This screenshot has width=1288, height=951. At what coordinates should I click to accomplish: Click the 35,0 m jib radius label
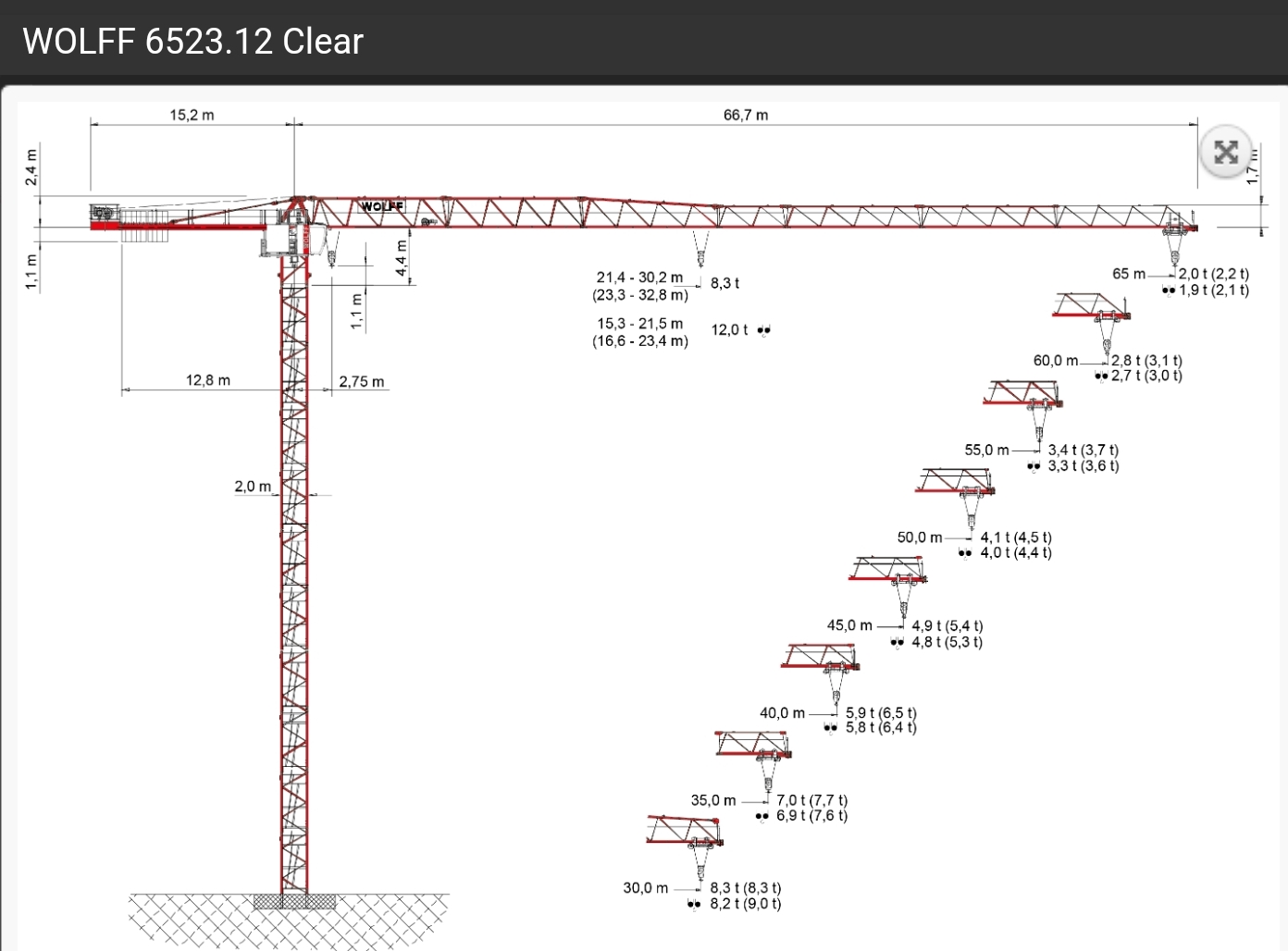coord(713,800)
